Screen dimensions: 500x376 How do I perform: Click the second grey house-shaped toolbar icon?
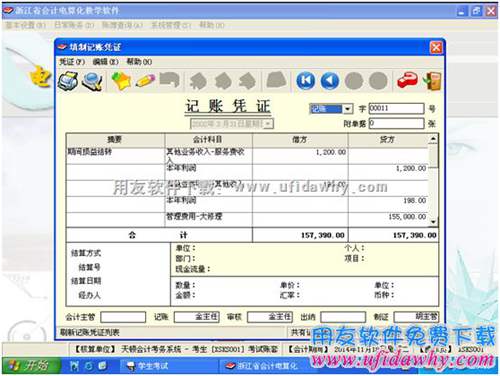[223, 81]
